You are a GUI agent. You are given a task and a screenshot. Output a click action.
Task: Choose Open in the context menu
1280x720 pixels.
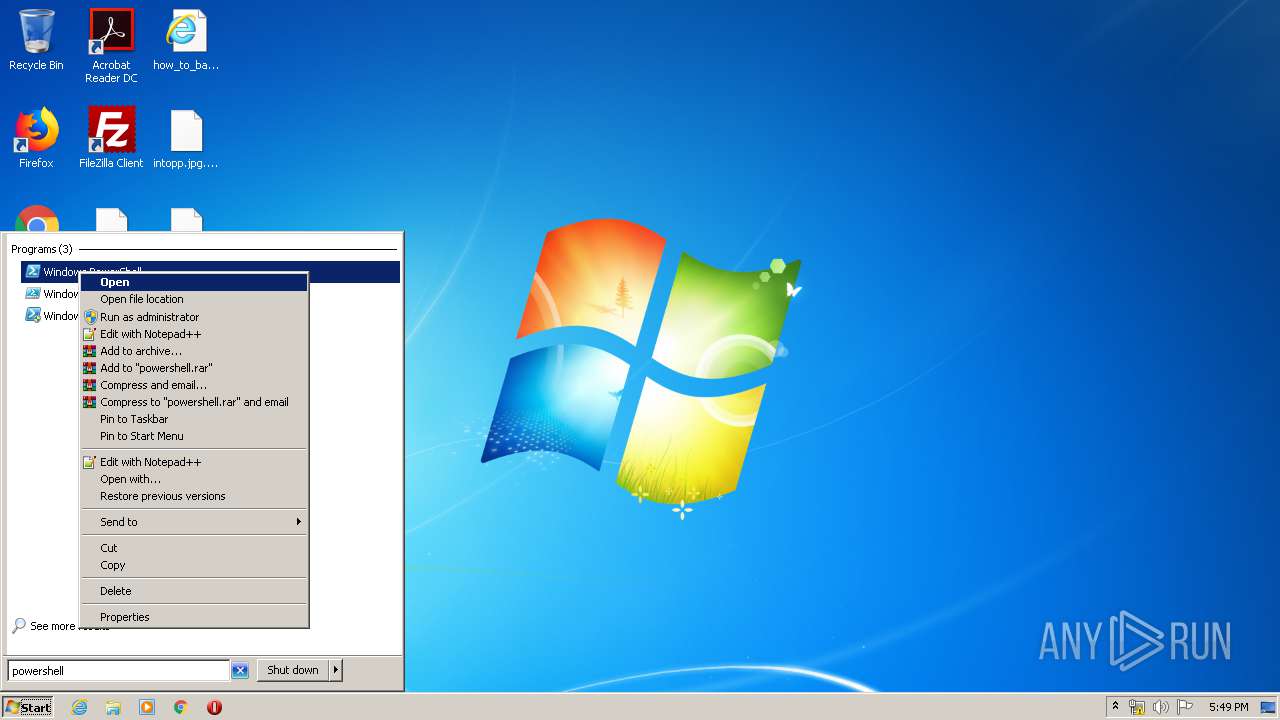click(x=194, y=282)
